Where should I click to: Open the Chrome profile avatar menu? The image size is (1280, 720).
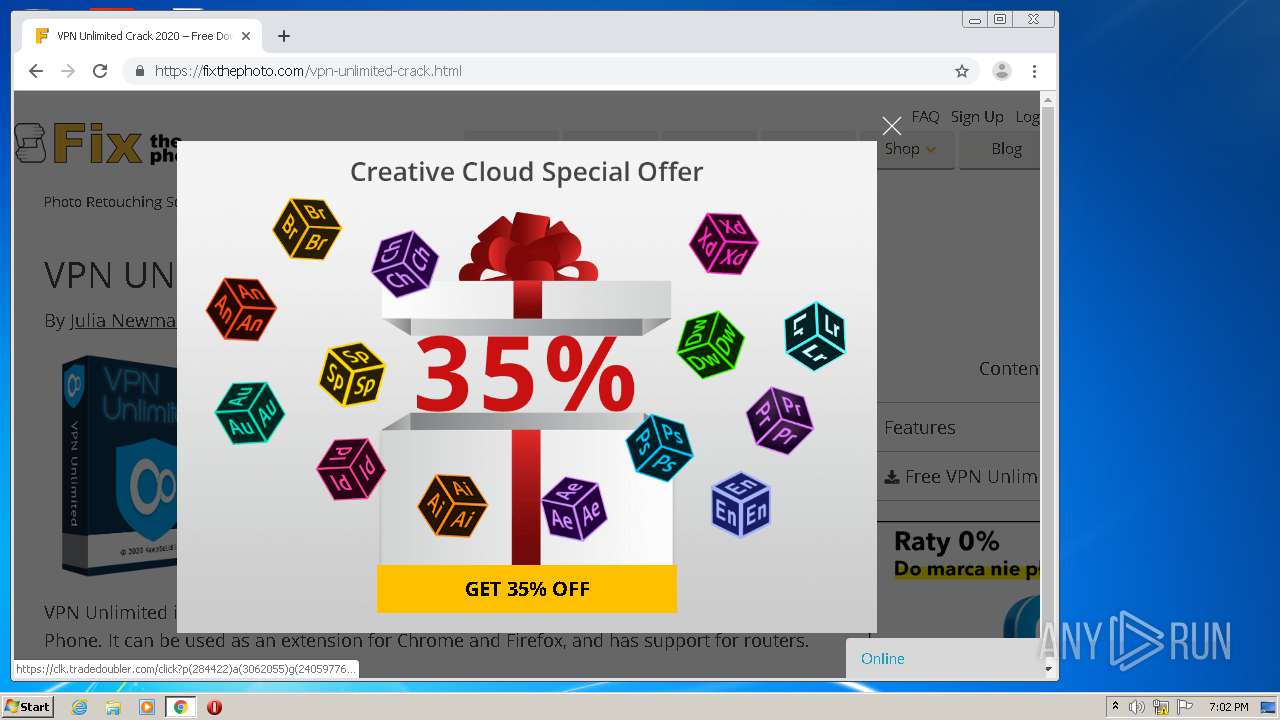(x=1001, y=71)
